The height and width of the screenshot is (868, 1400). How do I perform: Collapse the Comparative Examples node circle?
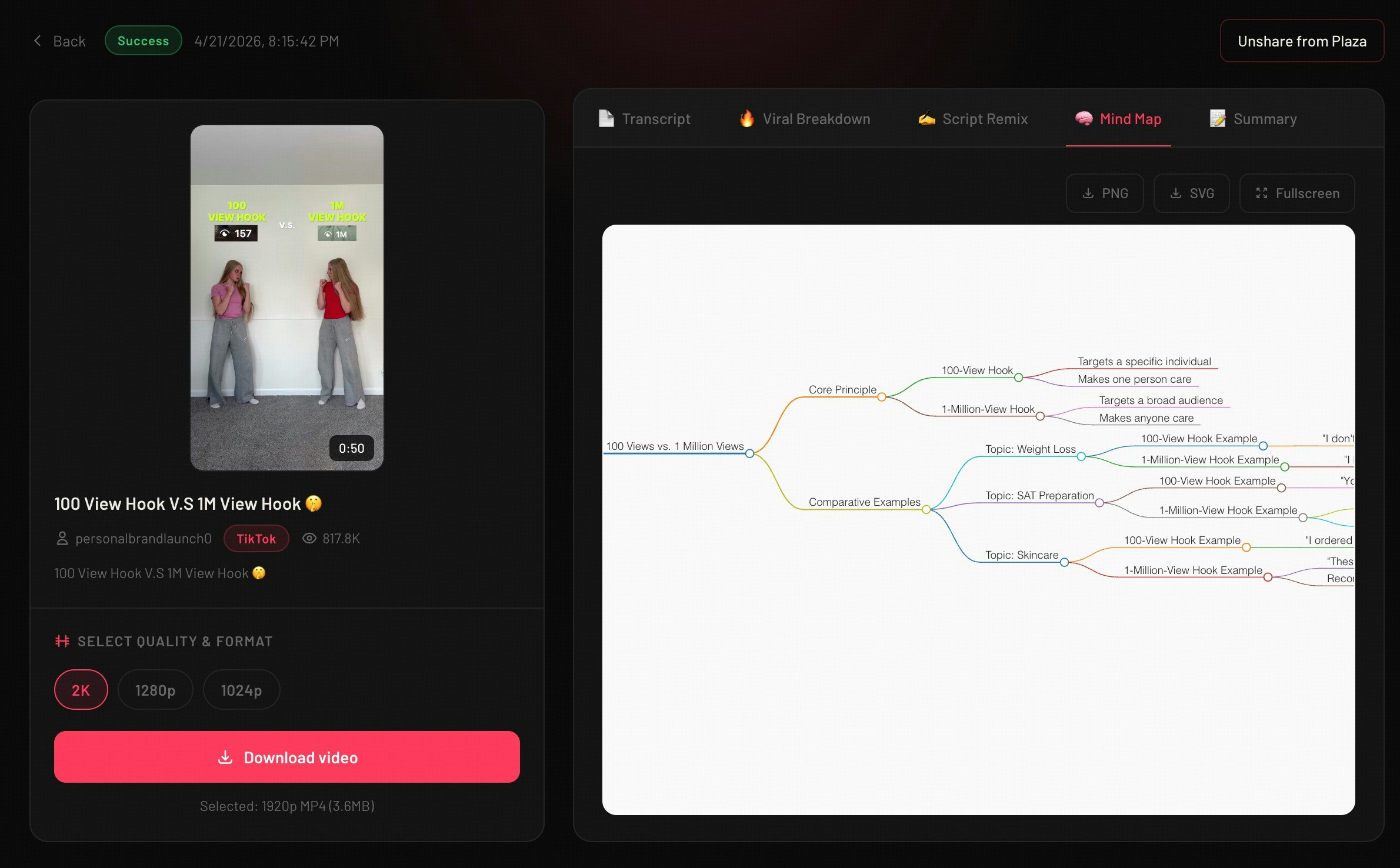point(926,509)
